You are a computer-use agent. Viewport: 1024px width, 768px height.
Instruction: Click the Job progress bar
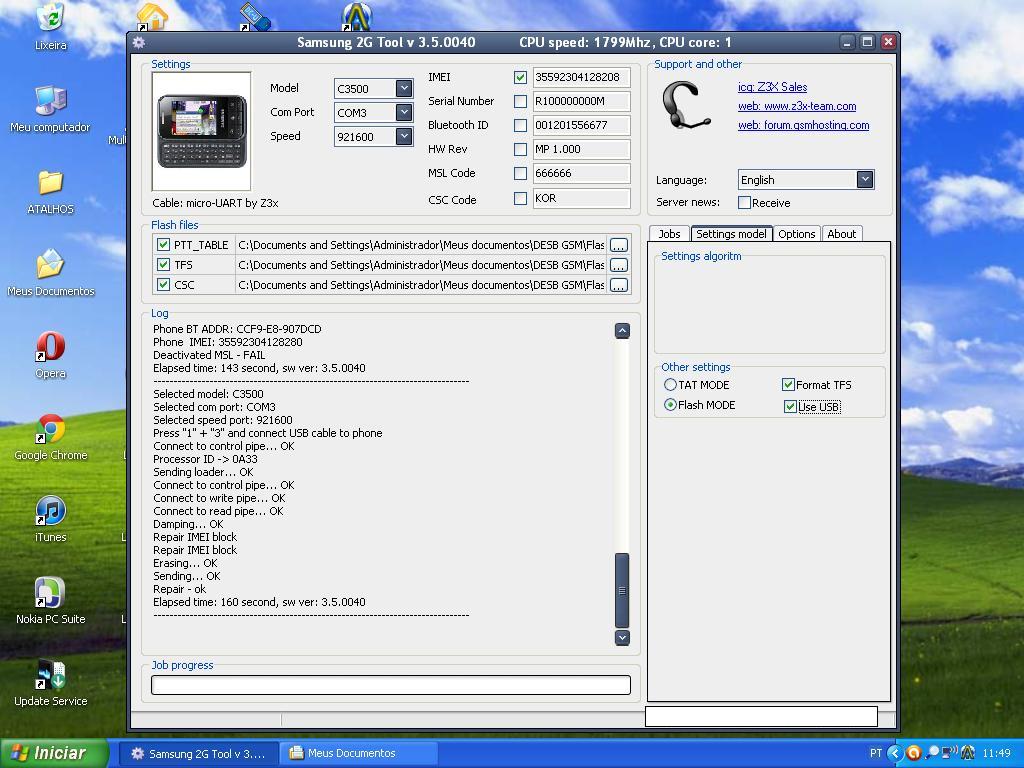pos(391,684)
